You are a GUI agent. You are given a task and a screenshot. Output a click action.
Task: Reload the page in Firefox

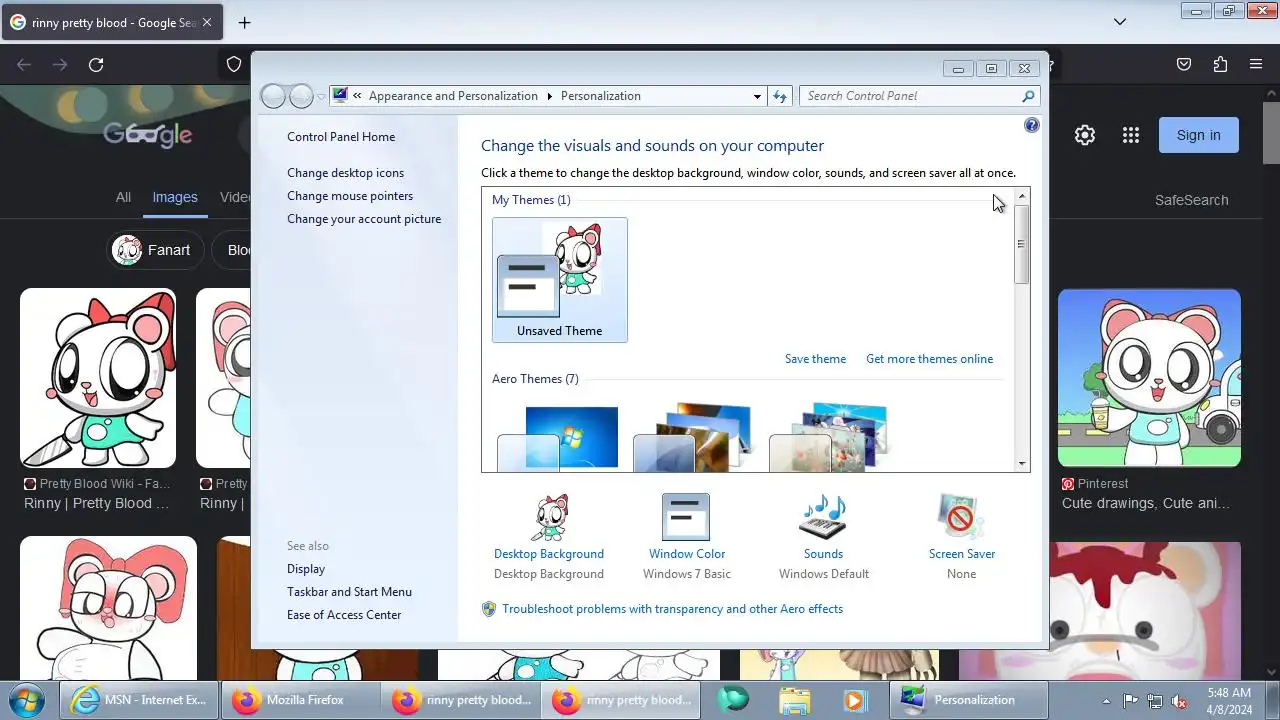96,64
